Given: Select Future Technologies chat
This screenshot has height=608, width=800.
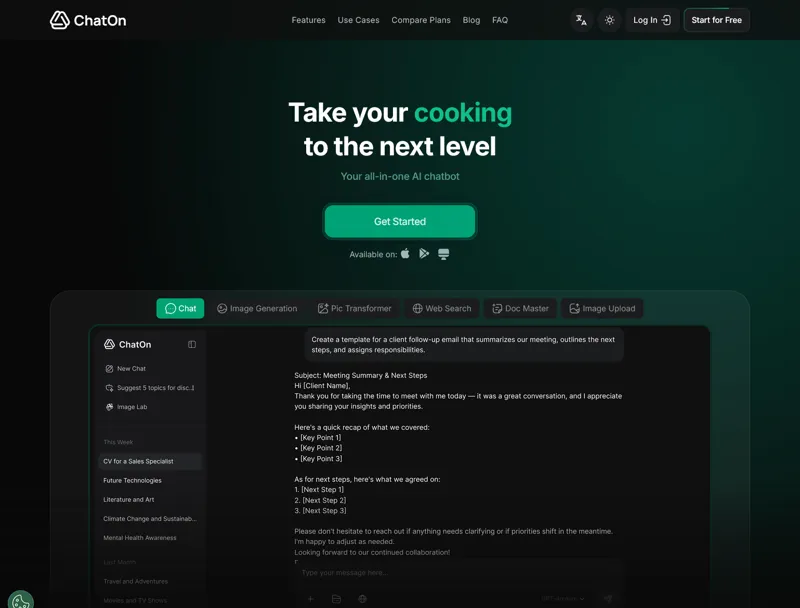Looking at the screenshot, I should [x=132, y=480].
